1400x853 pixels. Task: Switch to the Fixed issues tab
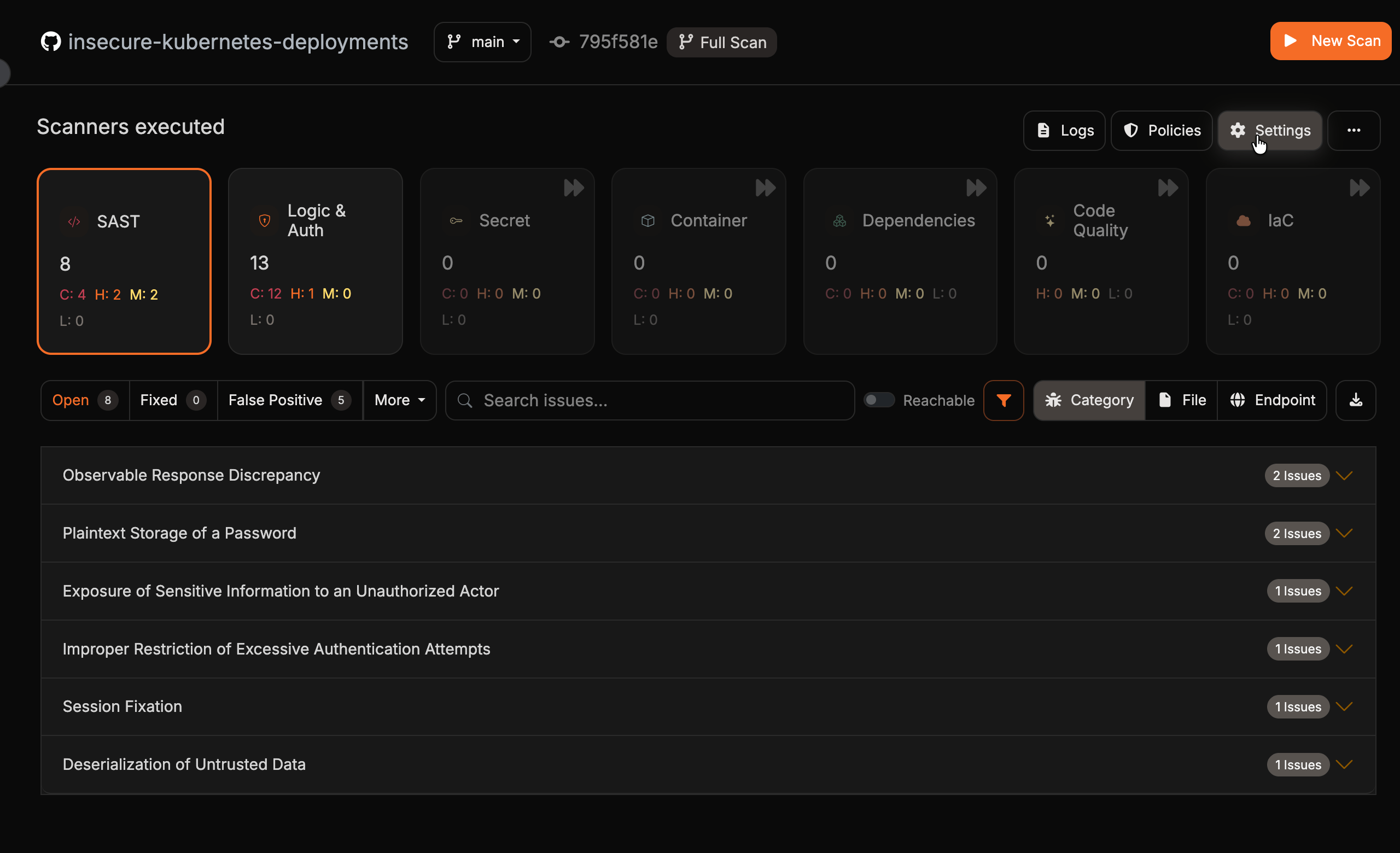tap(173, 400)
